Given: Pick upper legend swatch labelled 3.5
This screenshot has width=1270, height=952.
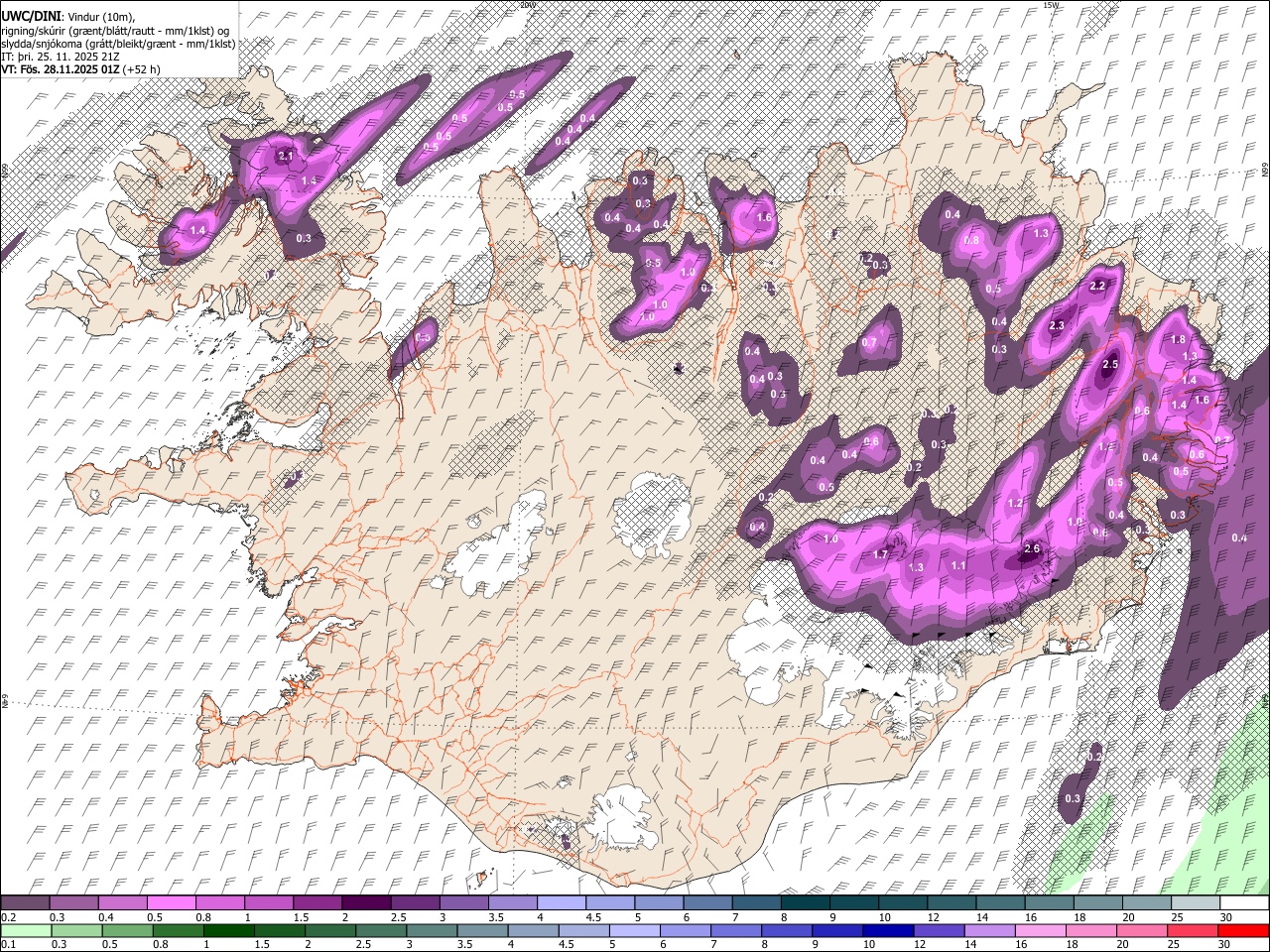Looking at the screenshot, I should 512,903.
